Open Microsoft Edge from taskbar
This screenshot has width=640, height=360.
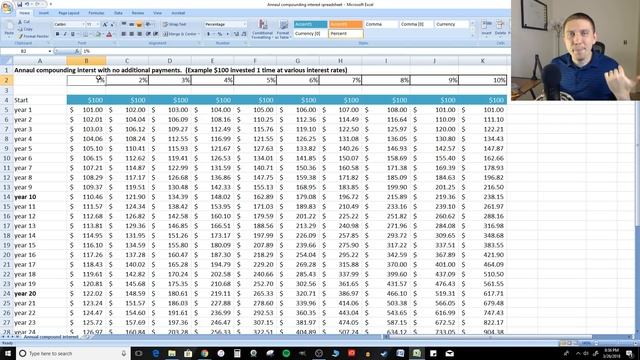point(156,353)
